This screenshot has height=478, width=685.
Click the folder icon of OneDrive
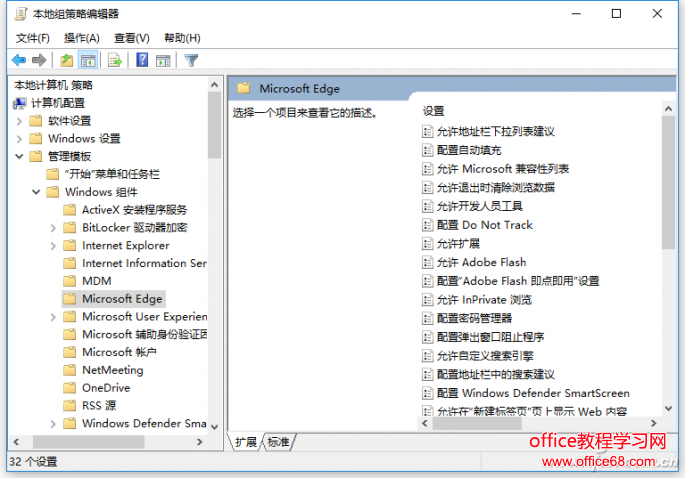[x=69, y=388]
